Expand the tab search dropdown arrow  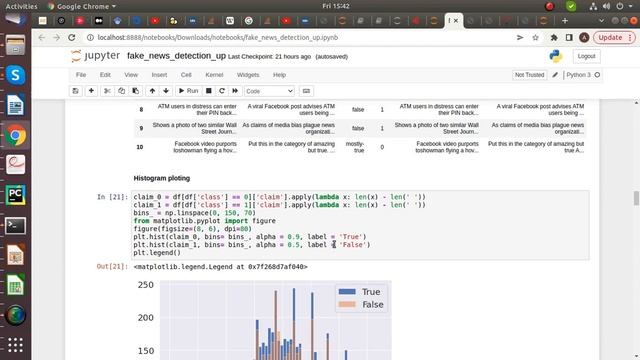601,20
